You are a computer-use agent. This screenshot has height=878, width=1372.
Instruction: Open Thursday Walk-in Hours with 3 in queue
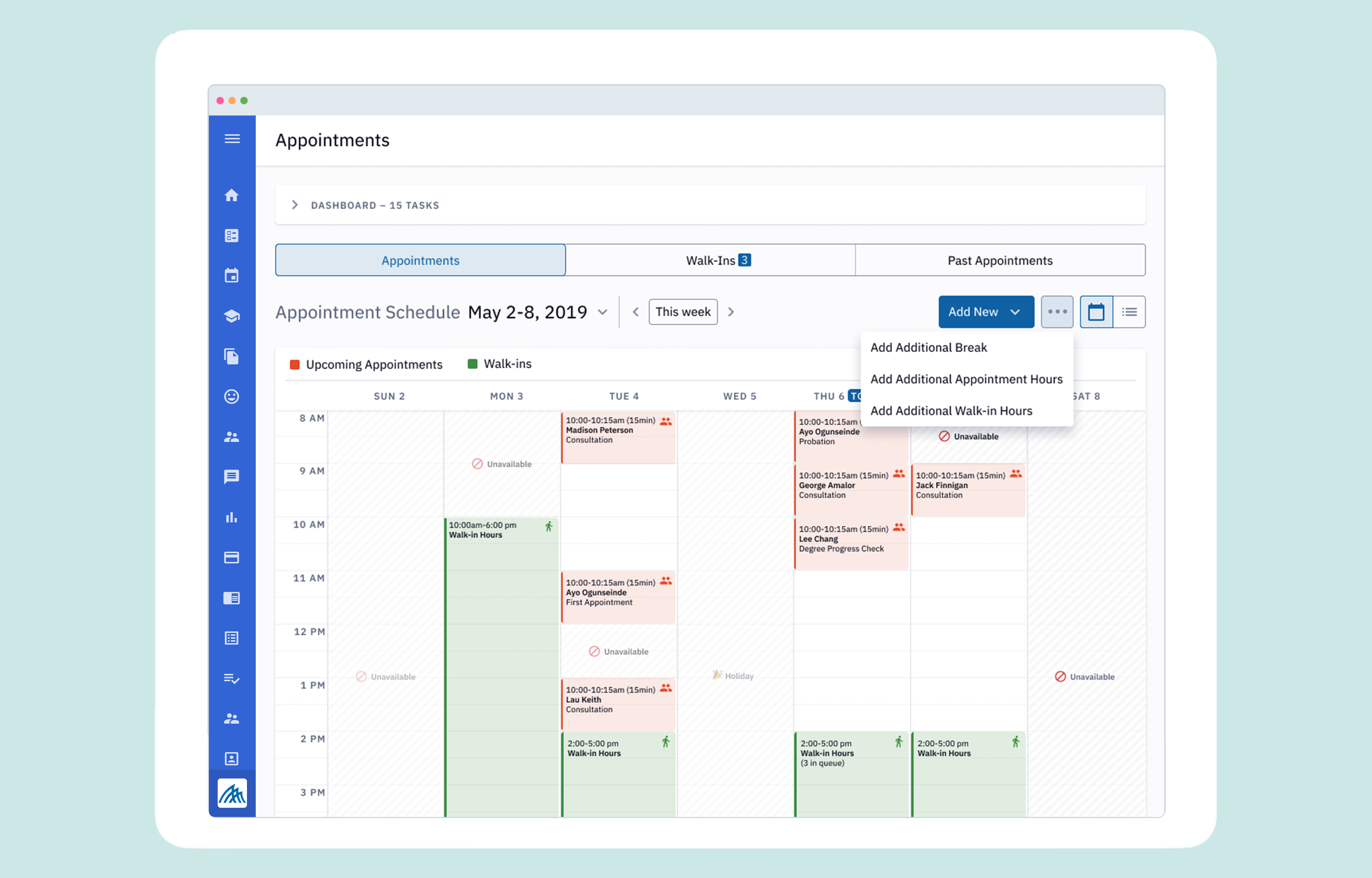(851, 774)
